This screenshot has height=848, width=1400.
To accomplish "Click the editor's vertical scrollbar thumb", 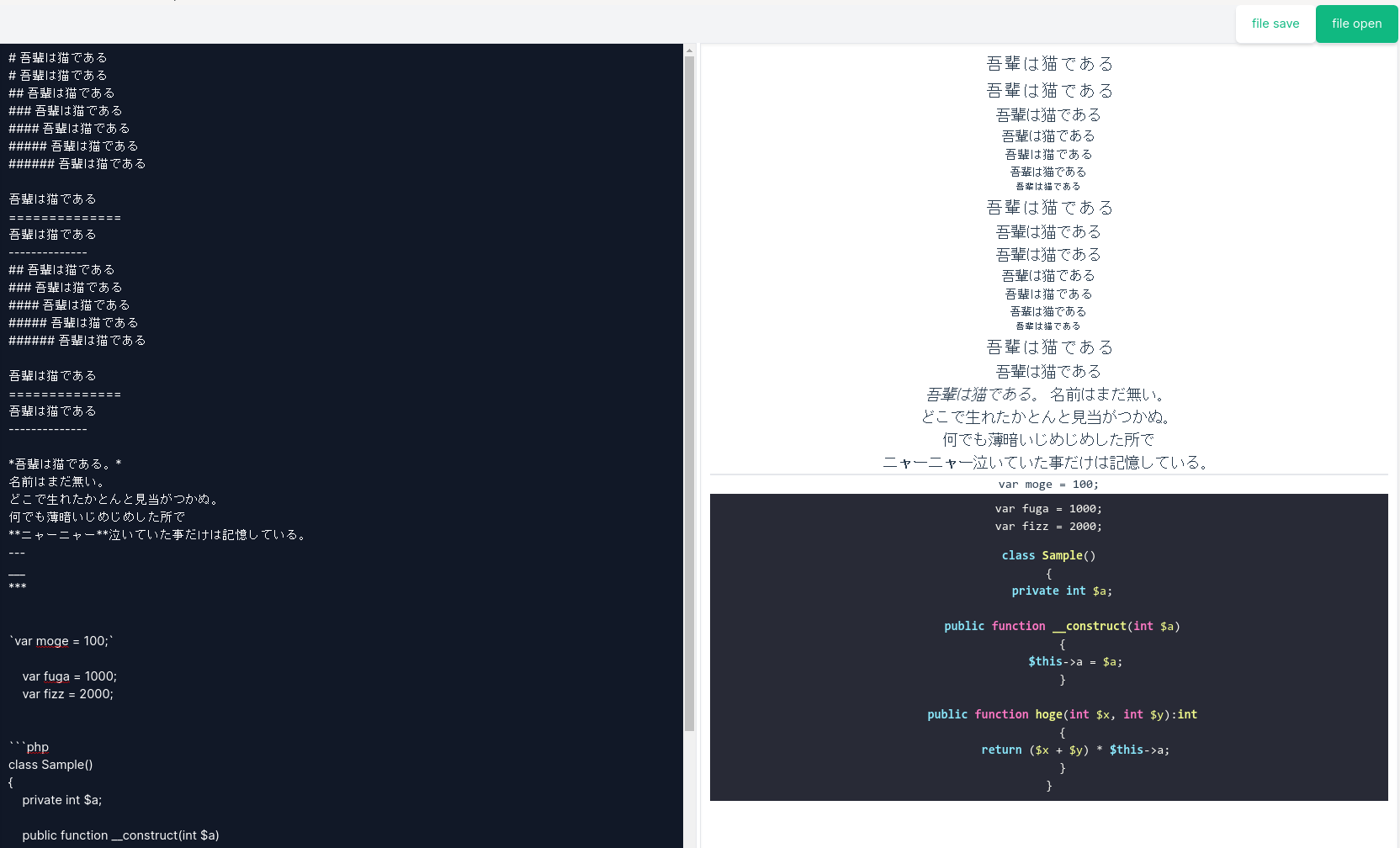I will [x=689, y=394].
